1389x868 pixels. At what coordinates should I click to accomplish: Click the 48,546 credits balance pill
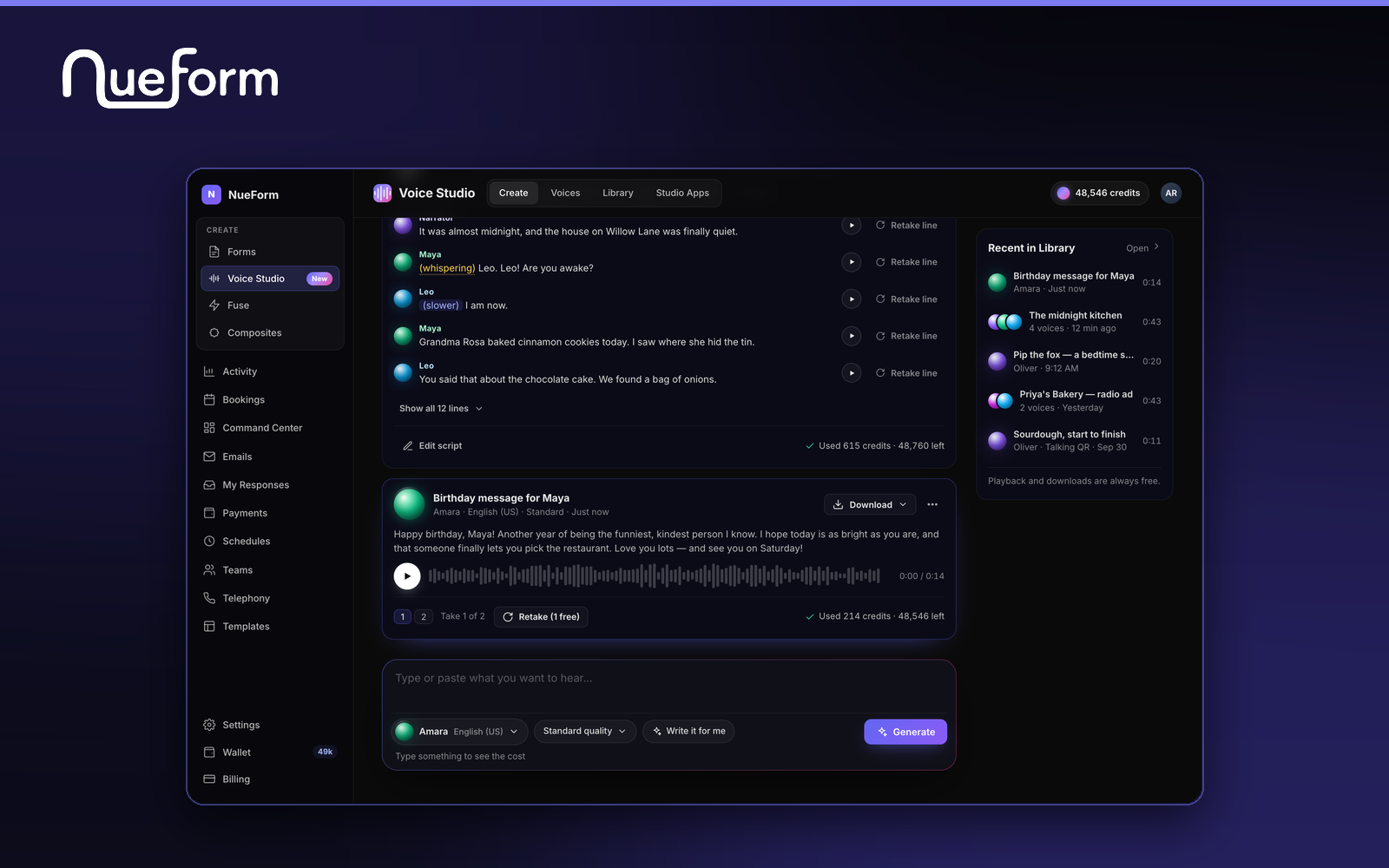1099,193
